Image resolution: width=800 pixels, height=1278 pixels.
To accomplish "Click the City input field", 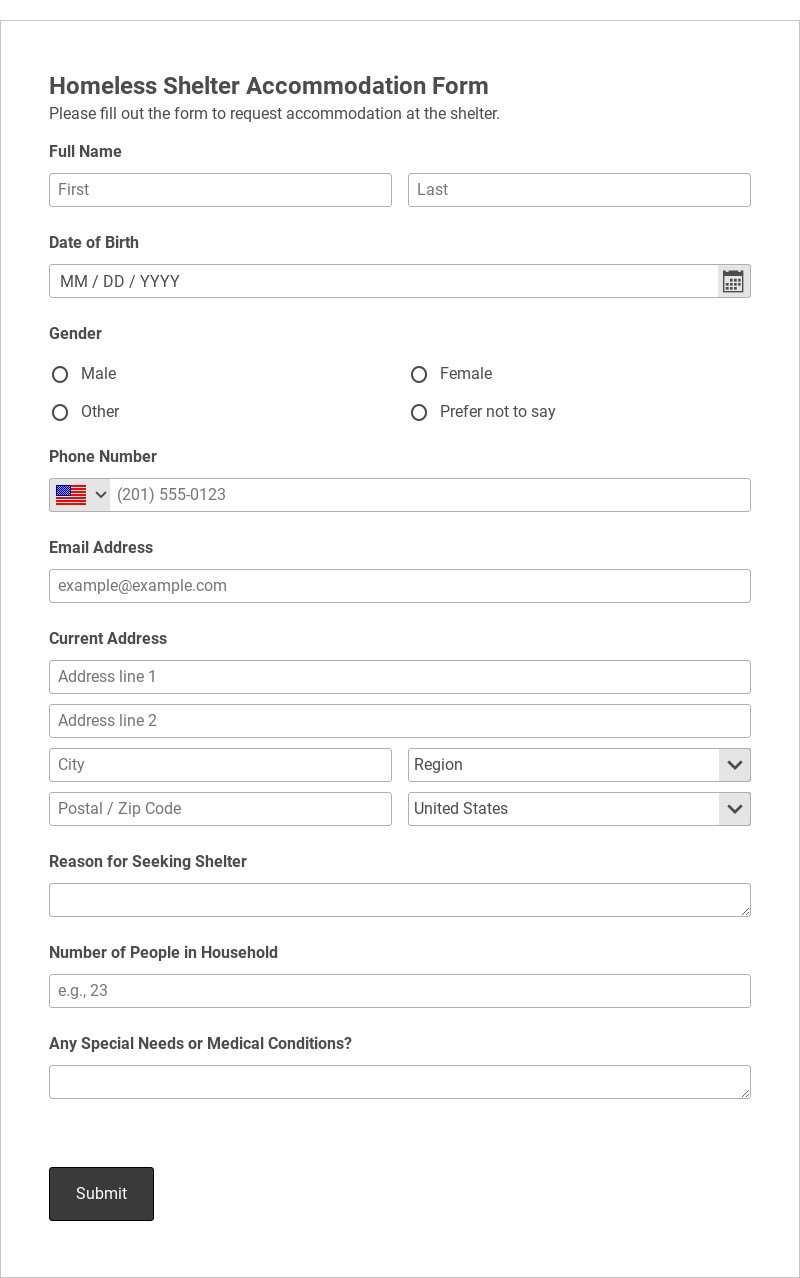I will click(x=220, y=765).
